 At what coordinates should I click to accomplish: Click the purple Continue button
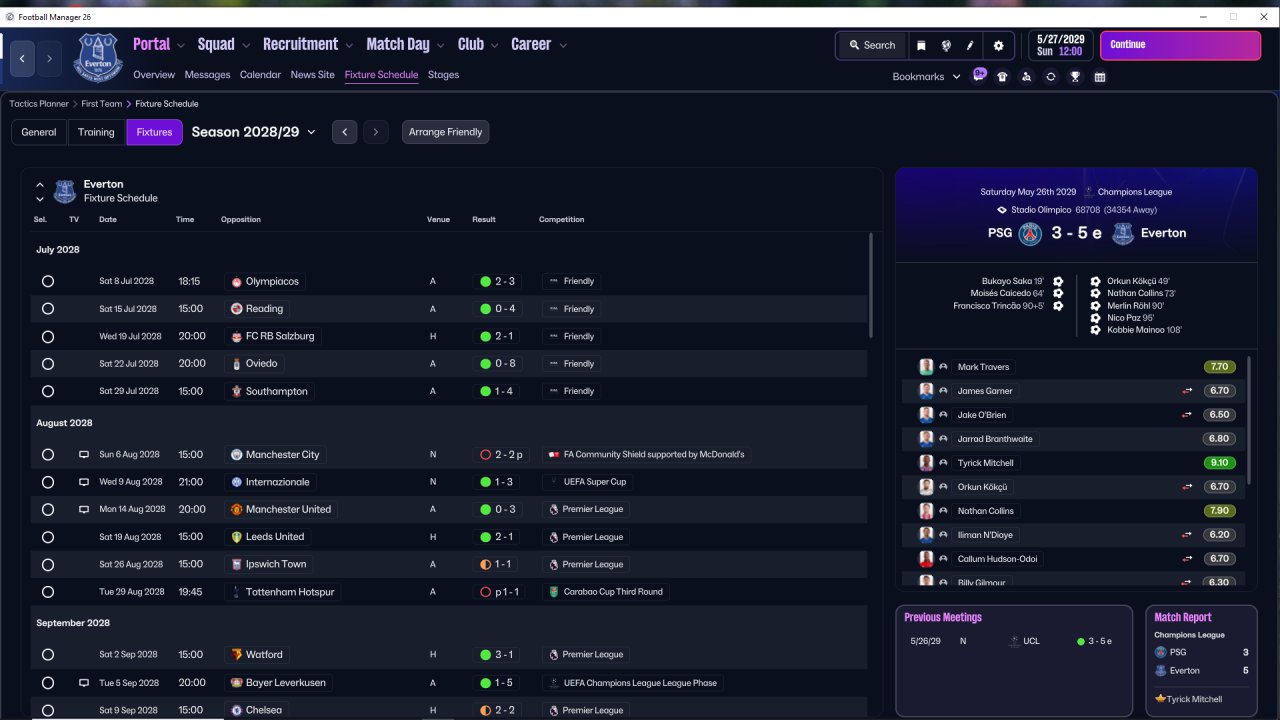[1180, 45]
